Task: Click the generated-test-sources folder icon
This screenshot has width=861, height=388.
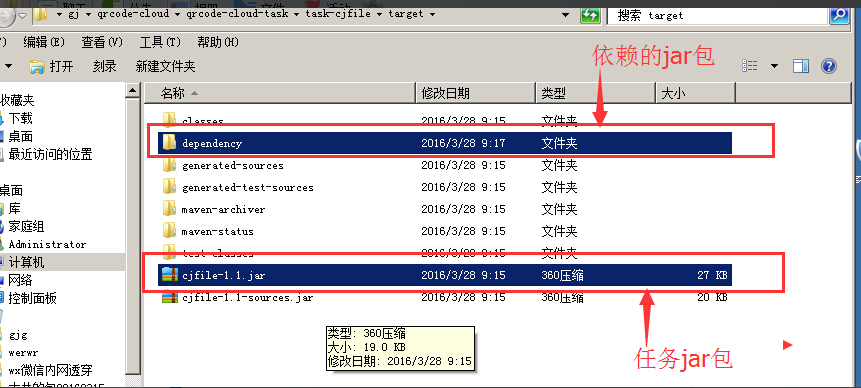Action: pos(170,187)
